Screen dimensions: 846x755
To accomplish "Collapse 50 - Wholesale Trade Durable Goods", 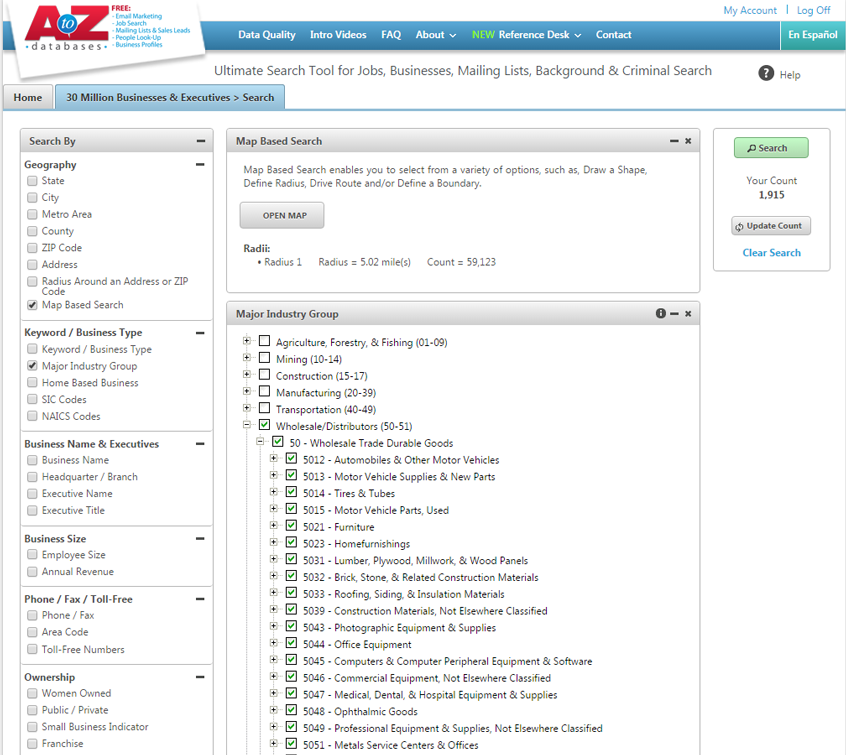I will coord(260,441).
